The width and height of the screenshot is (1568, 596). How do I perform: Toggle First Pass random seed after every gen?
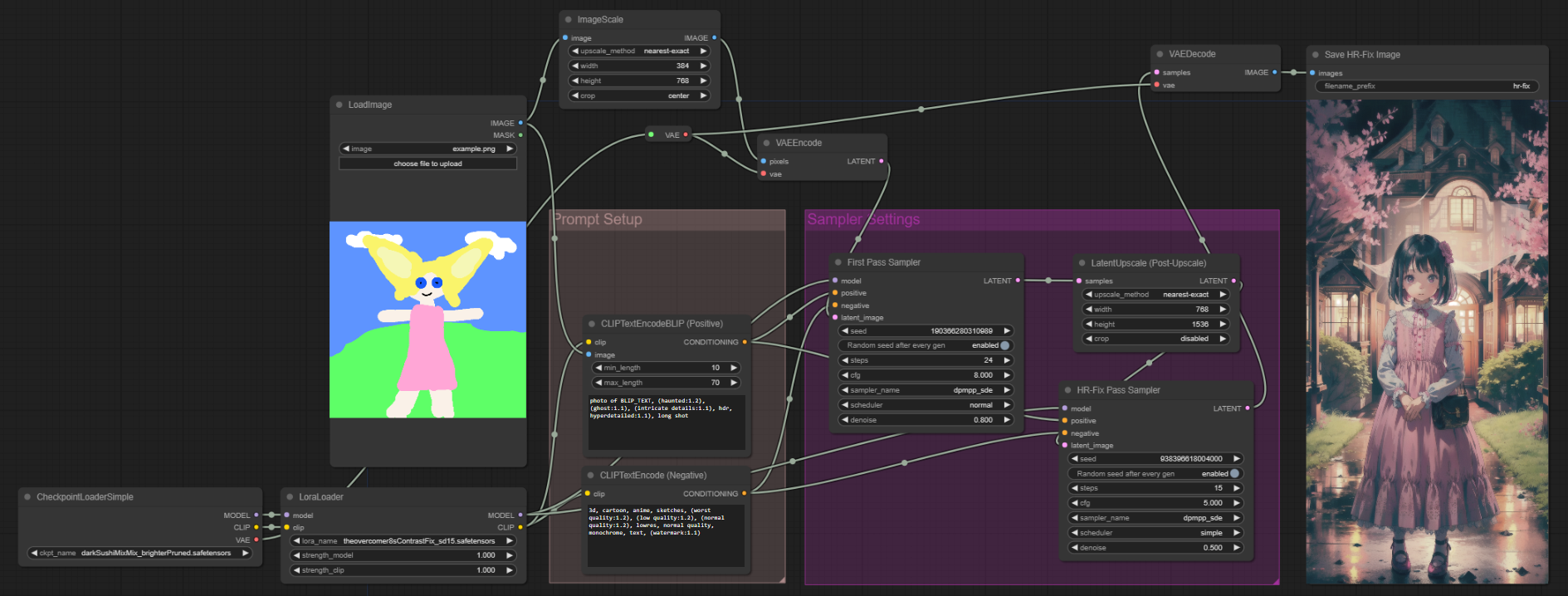pos(926,345)
